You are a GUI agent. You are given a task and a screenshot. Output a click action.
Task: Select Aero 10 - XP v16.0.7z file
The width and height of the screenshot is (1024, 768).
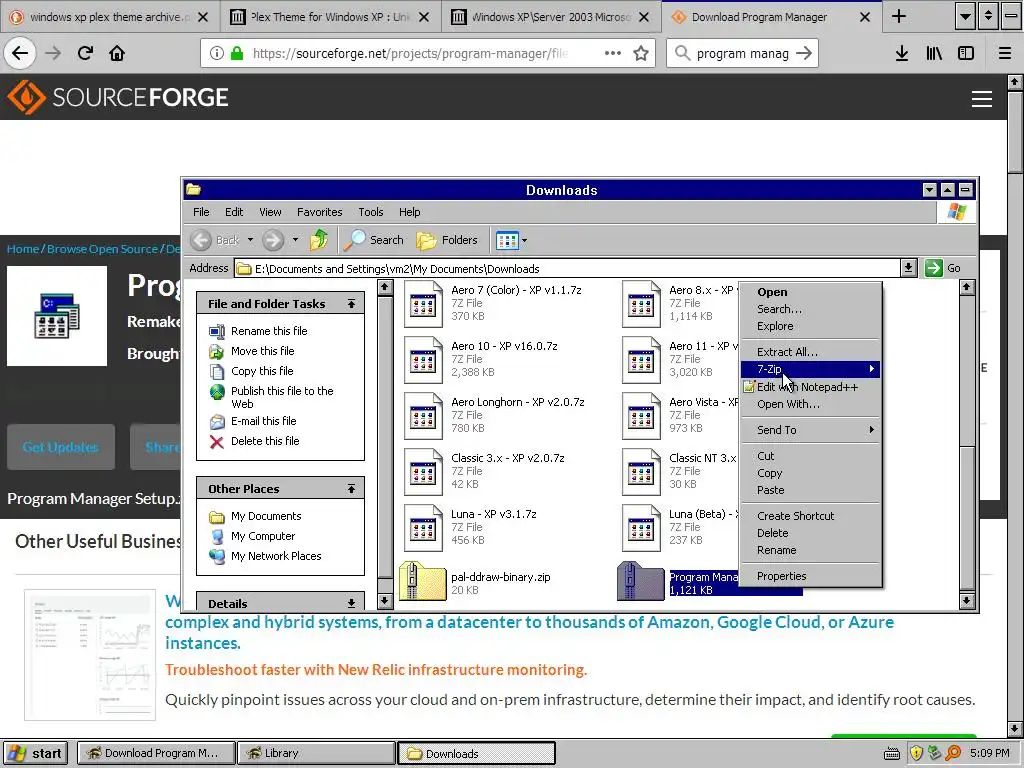click(481, 359)
